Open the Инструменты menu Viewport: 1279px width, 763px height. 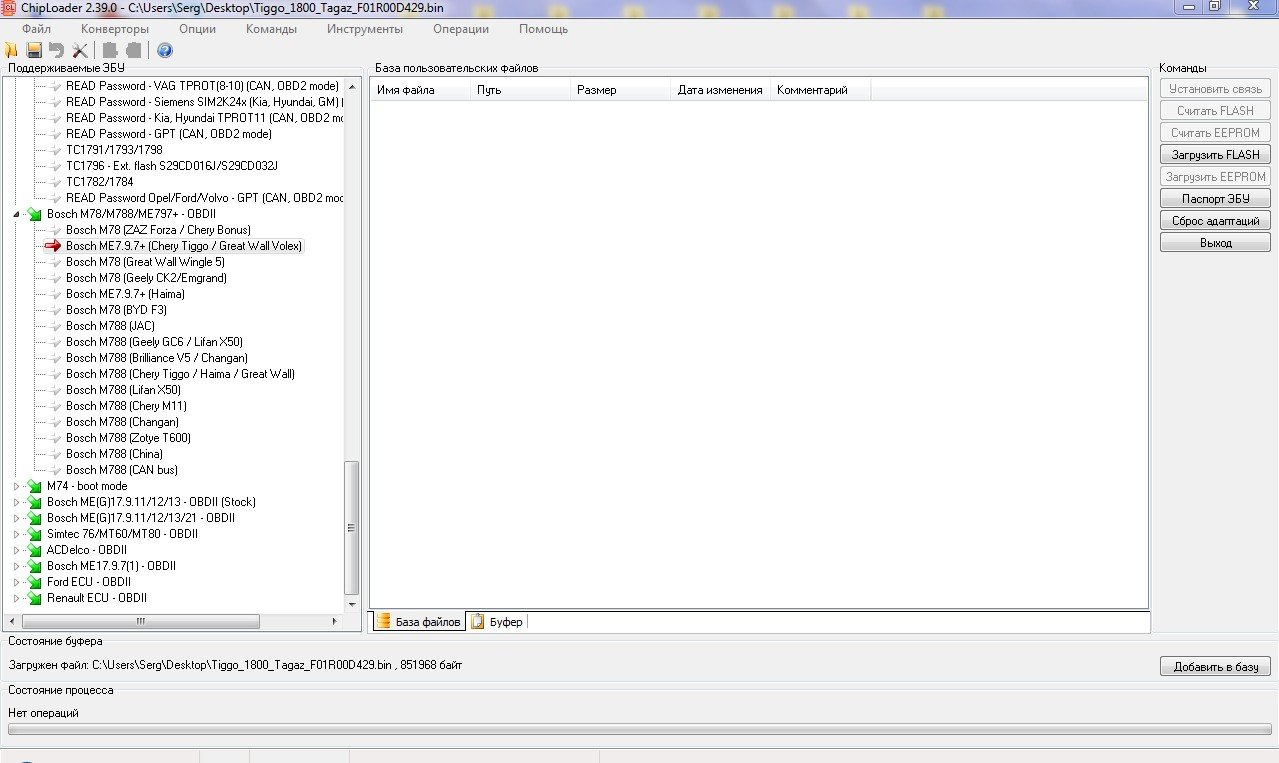coord(364,29)
